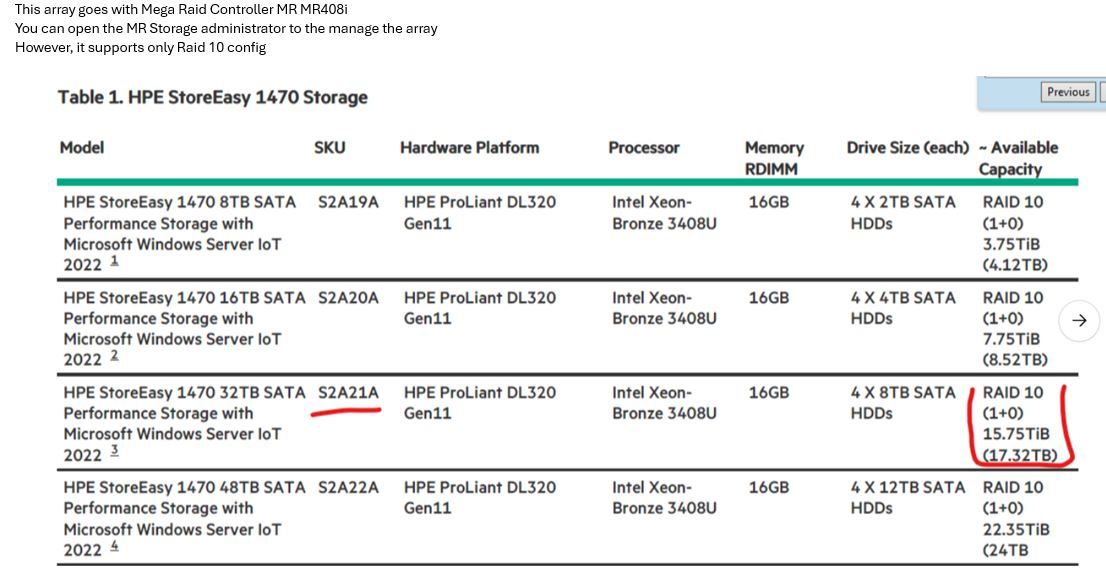Open footnote 3 link after 32TB model
Image resolution: width=1106 pixels, height=579 pixels.
(x=114, y=451)
